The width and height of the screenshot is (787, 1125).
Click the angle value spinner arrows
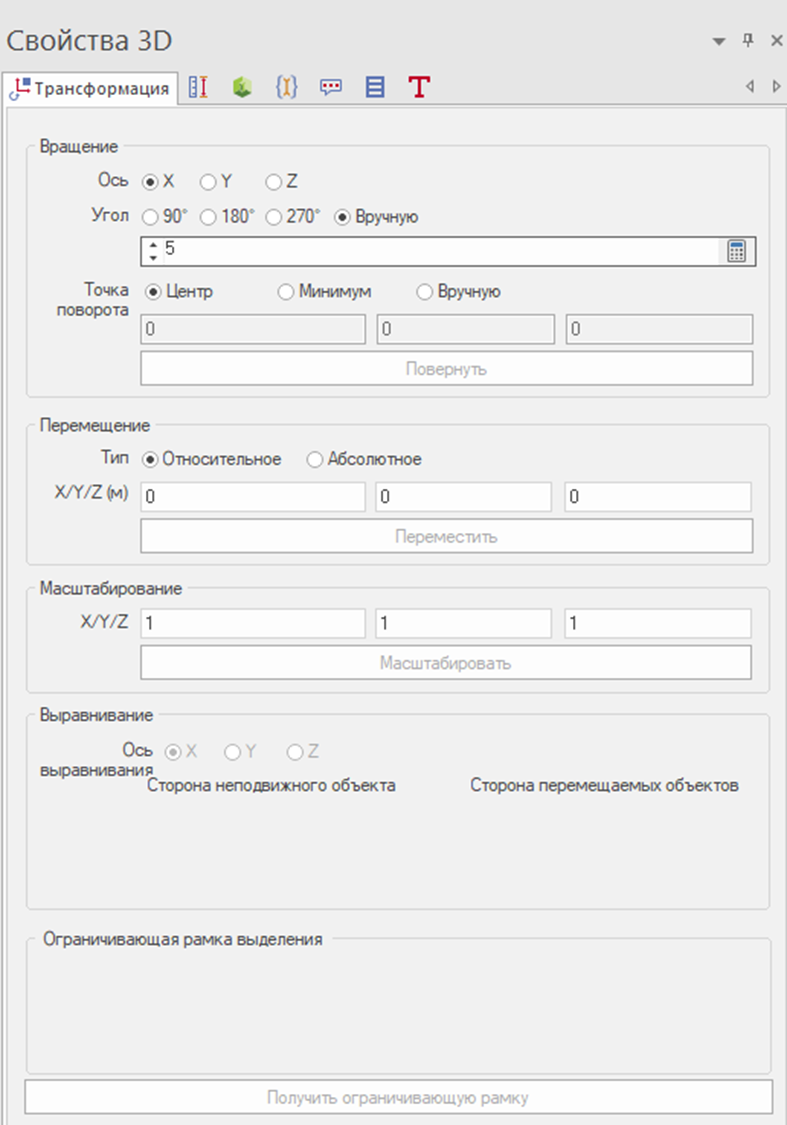[153, 250]
